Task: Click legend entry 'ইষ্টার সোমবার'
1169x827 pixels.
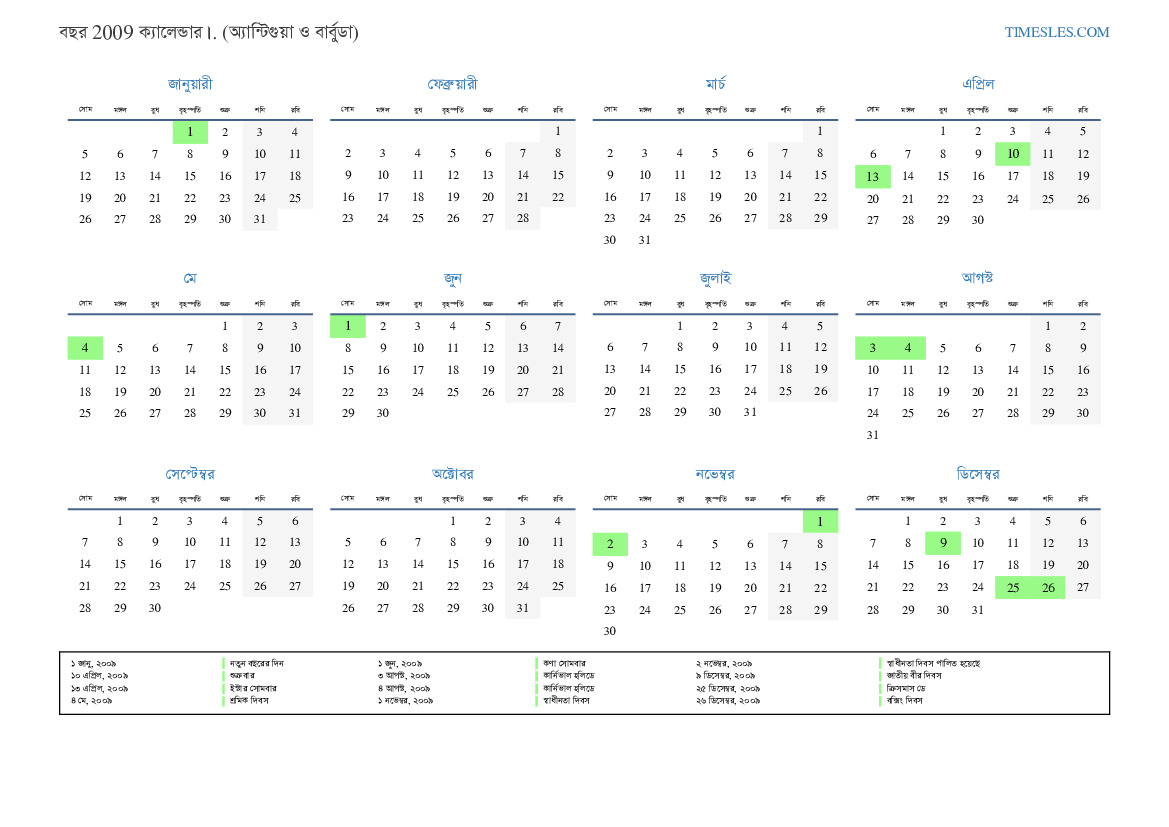Action: coord(253,688)
